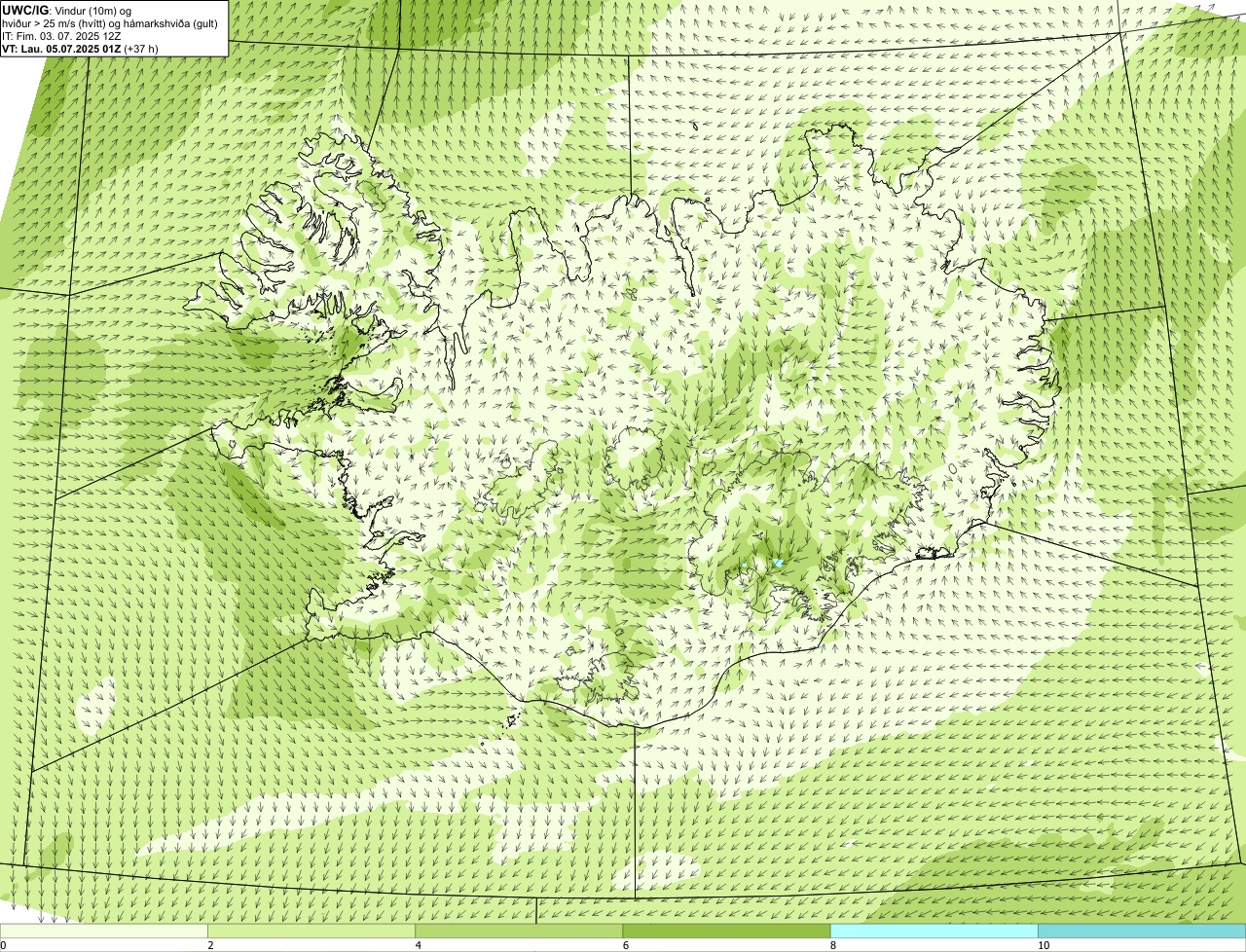Click the 2–4 m/s light green legend band
Viewport: 1246px width, 952px height.
311,931
